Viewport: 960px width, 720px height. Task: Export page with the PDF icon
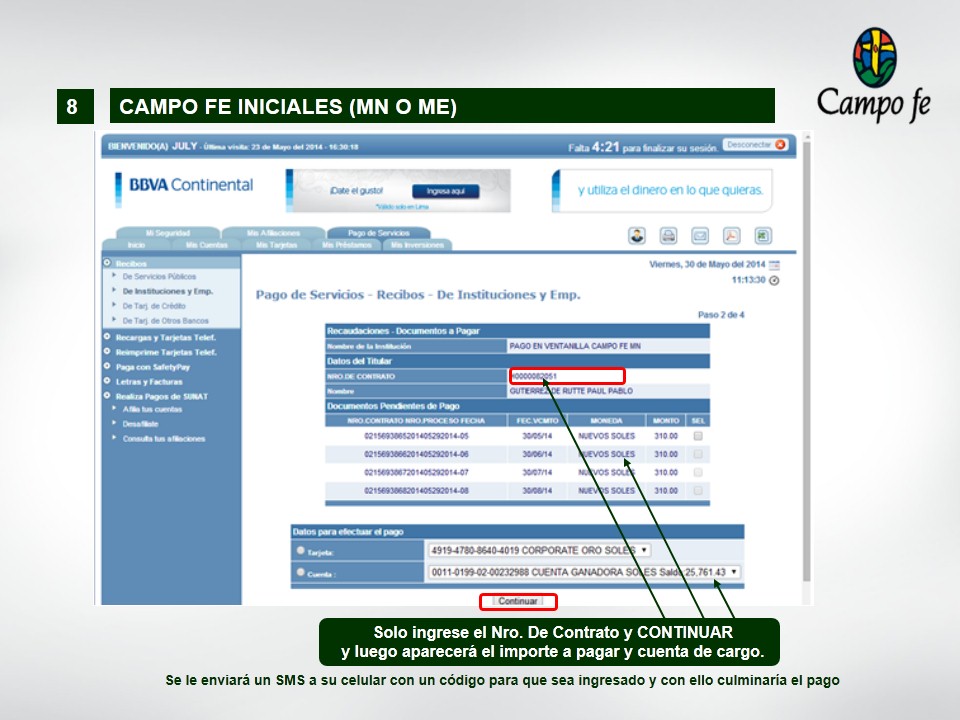point(732,236)
